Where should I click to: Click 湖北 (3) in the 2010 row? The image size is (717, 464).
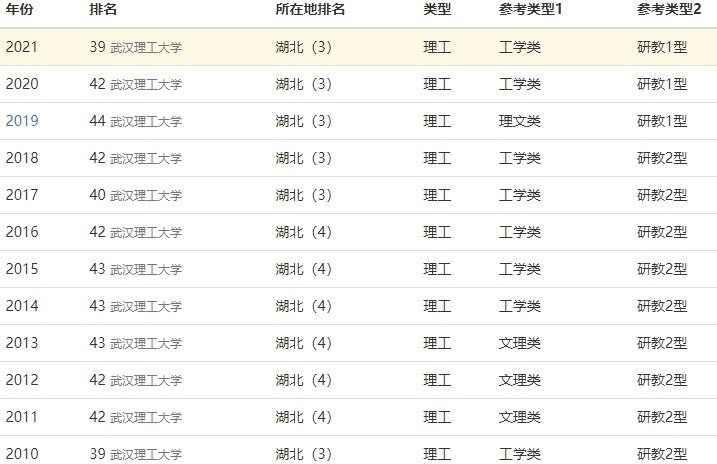pyautogui.click(x=304, y=454)
